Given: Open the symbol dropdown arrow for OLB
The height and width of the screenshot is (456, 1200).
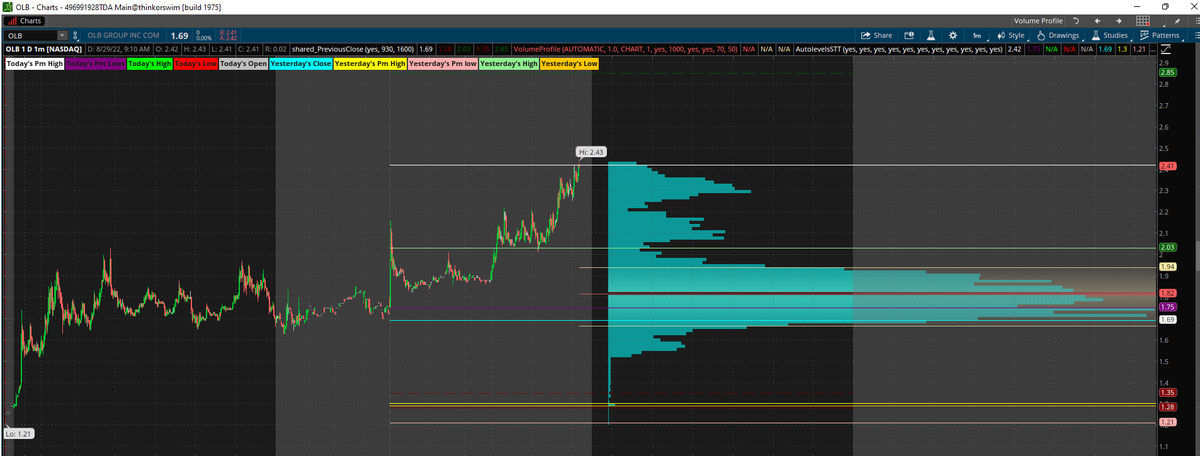Looking at the screenshot, I should pyautogui.click(x=62, y=35).
